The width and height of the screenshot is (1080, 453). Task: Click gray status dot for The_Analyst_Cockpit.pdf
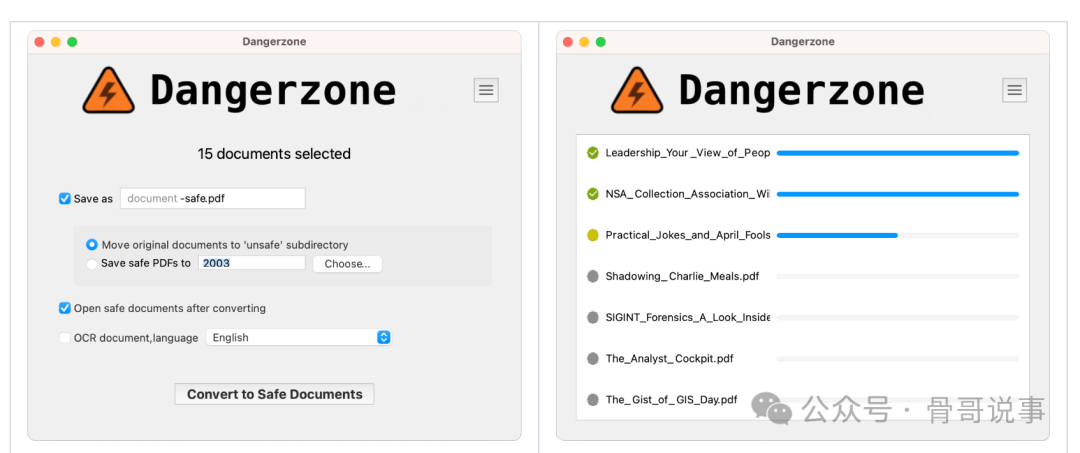tap(592, 359)
